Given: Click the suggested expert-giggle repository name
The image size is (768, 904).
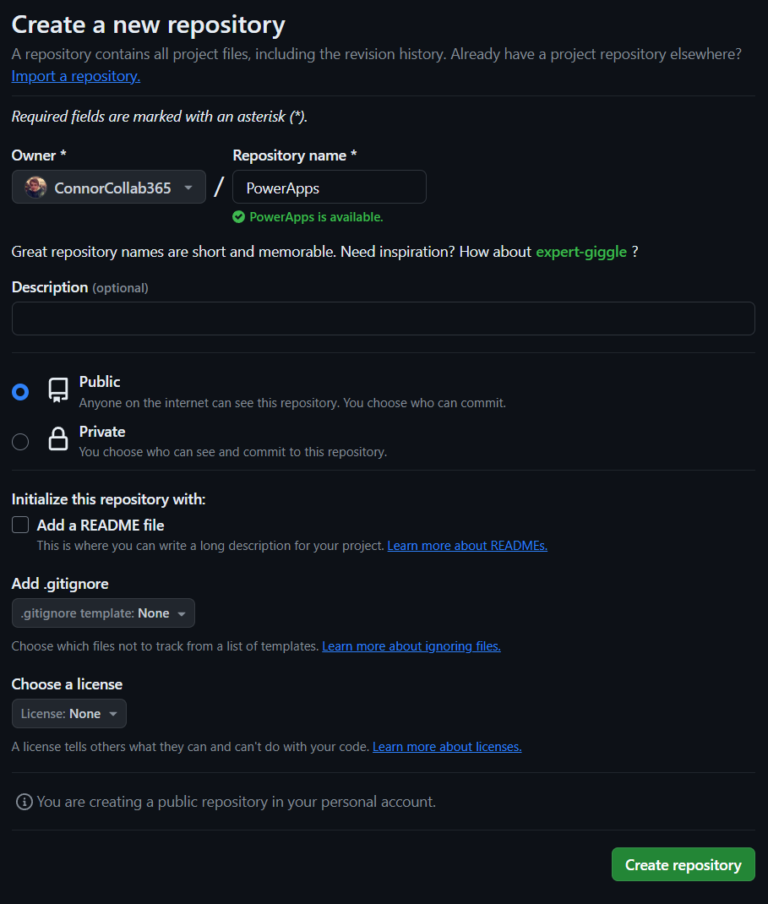Looking at the screenshot, I should (581, 251).
